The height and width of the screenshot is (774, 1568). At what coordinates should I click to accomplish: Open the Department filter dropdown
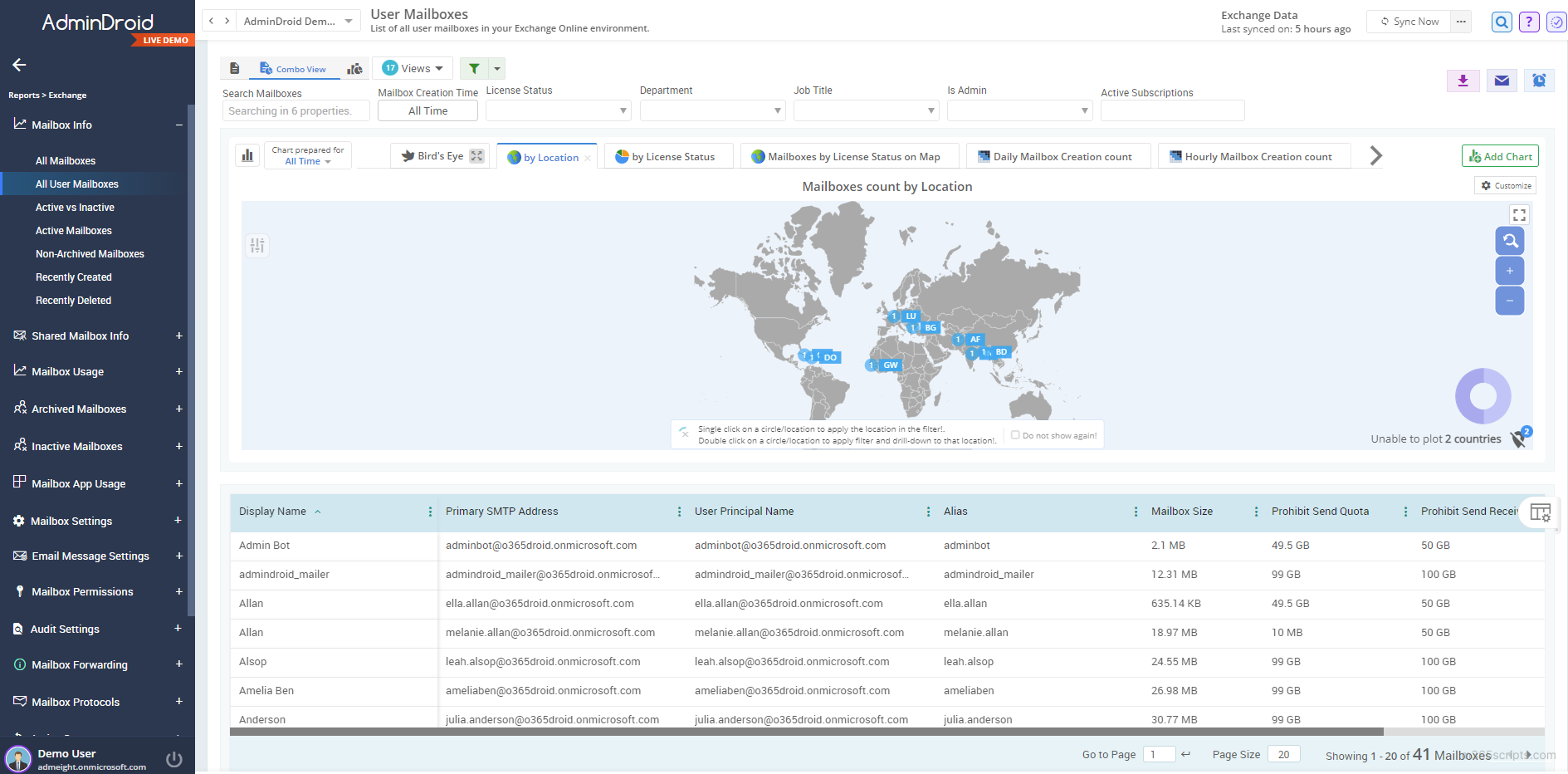click(x=711, y=110)
